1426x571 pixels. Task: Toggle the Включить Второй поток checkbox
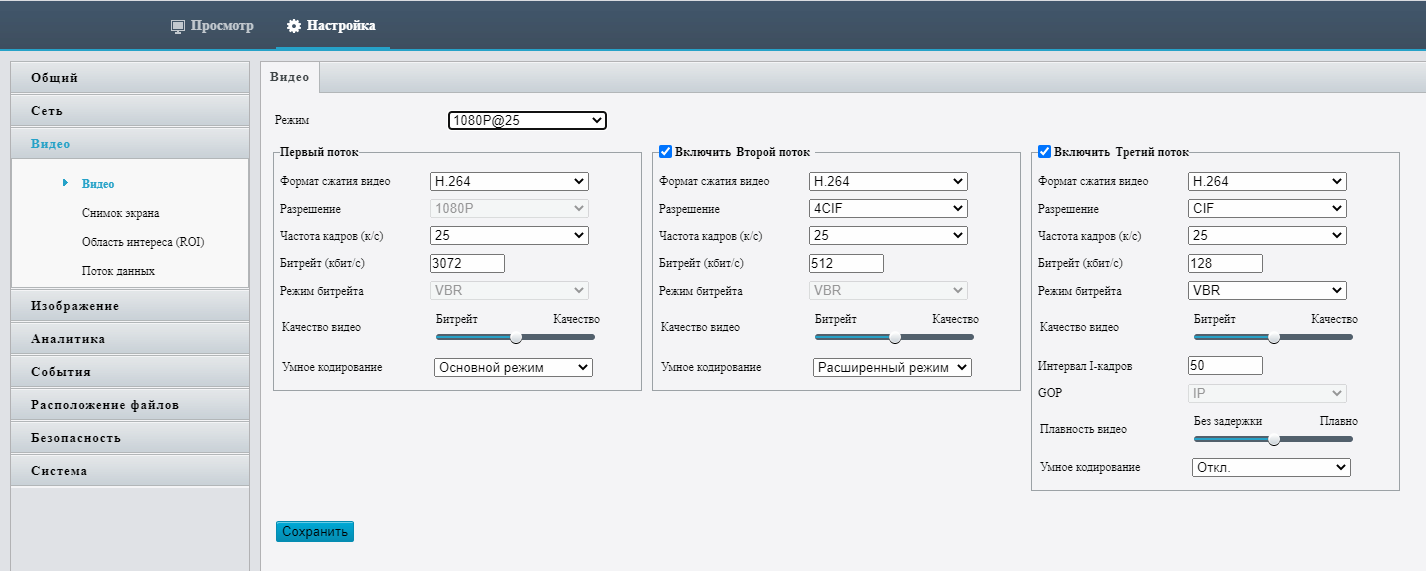(665, 151)
